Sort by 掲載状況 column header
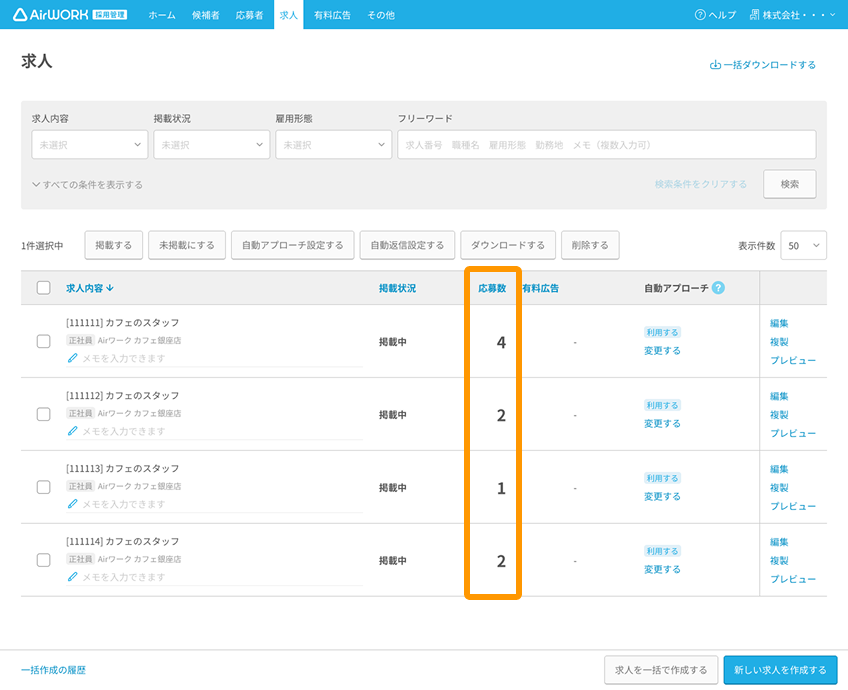 point(398,288)
